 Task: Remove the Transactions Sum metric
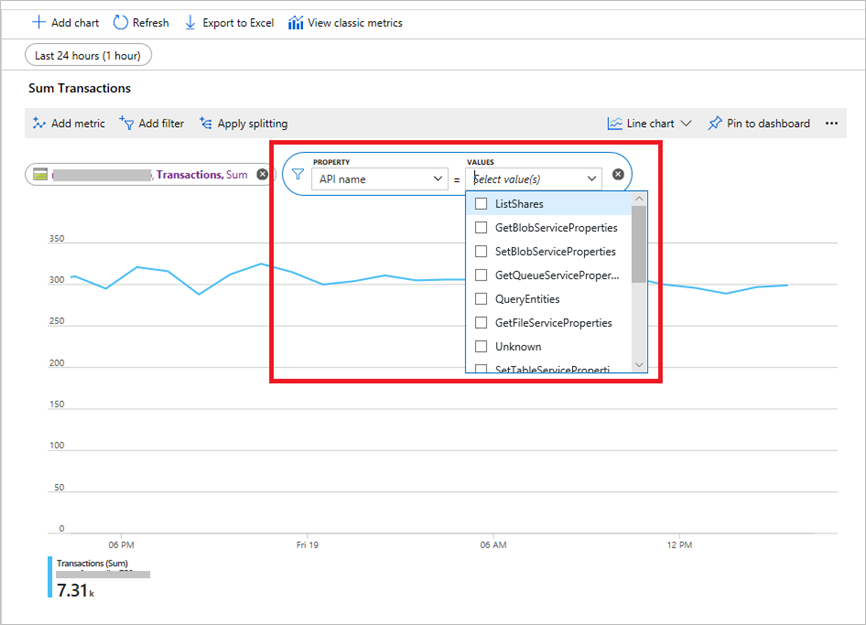pos(261,173)
